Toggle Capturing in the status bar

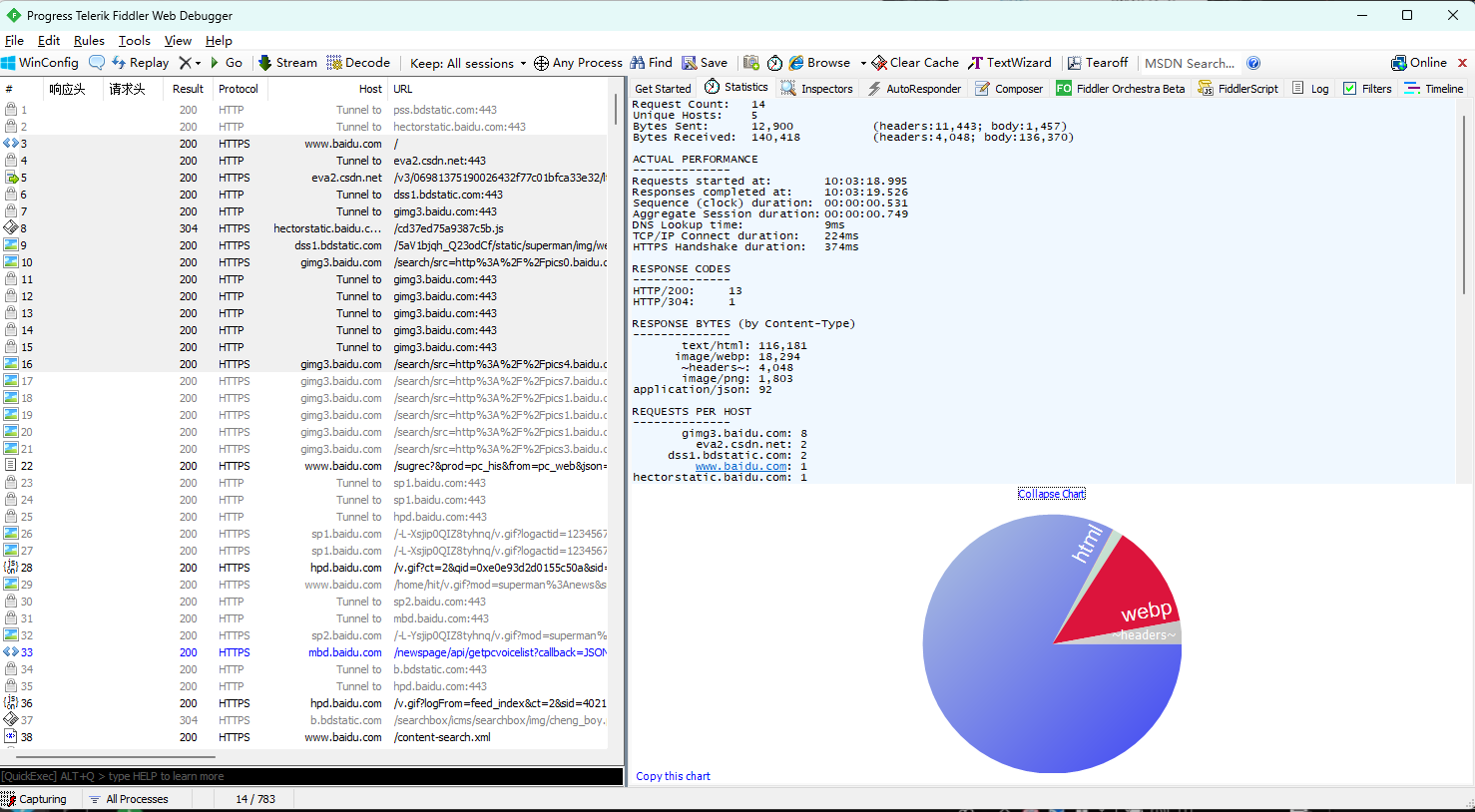coord(35,799)
